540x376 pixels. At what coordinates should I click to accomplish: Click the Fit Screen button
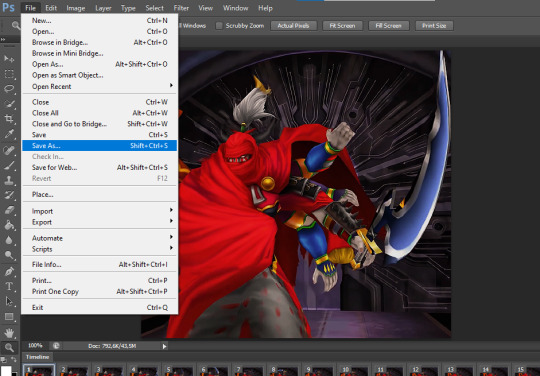(342, 26)
